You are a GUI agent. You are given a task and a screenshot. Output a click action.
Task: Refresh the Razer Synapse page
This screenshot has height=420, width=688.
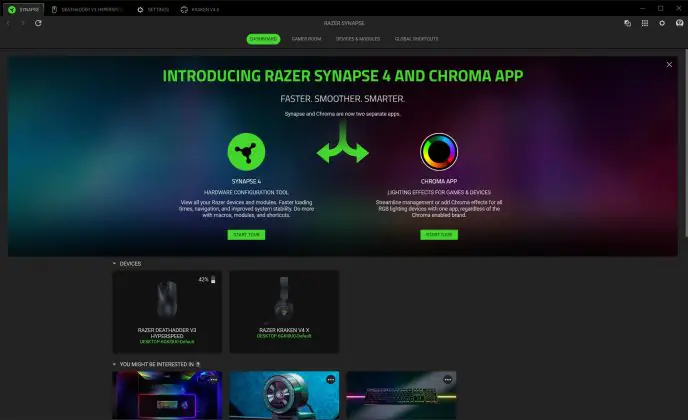38,23
